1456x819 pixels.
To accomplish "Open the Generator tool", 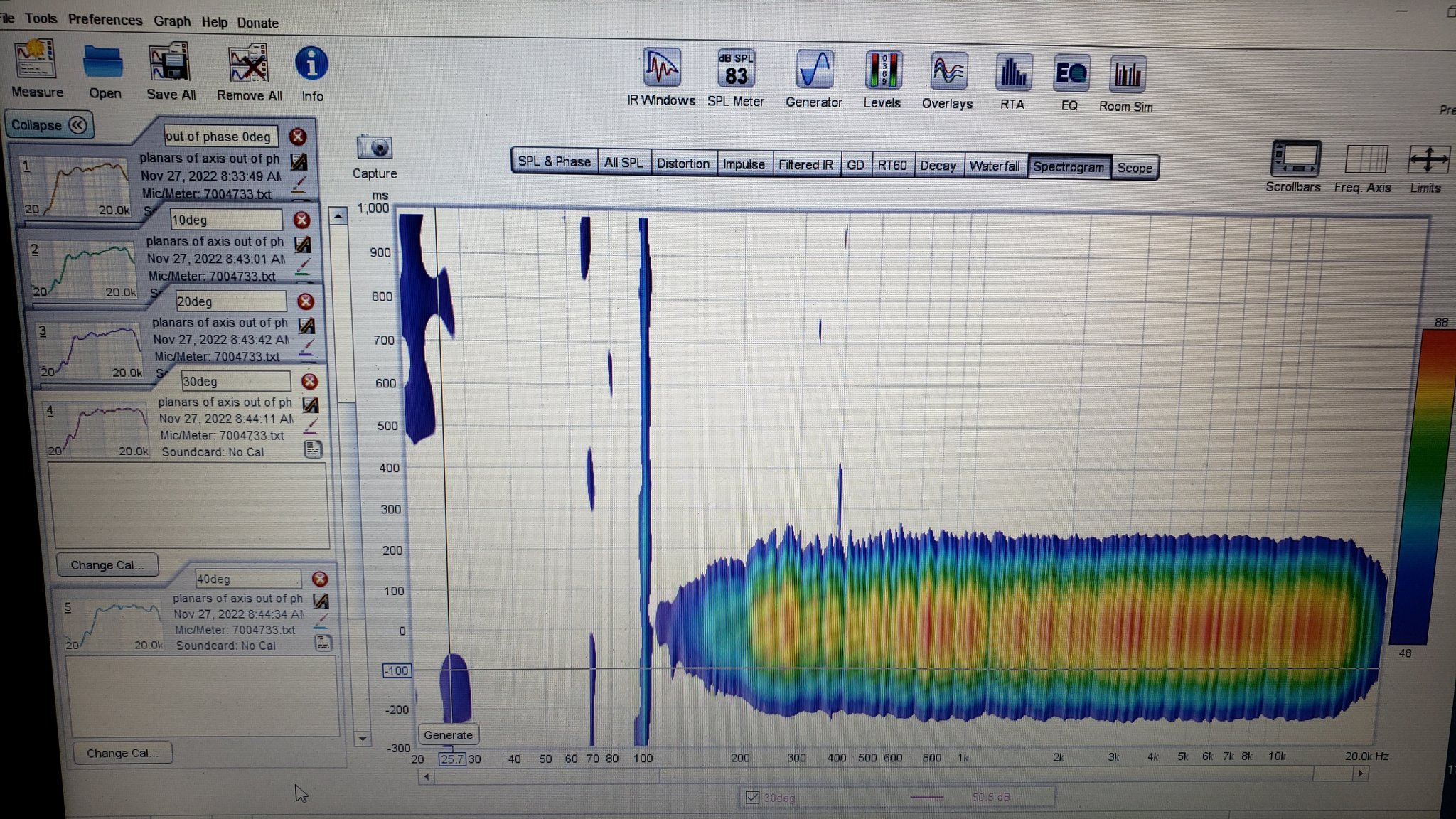I will [x=814, y=70].
